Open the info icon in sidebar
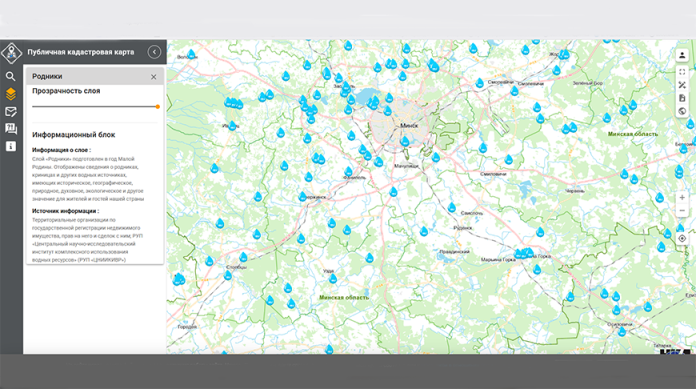Image resolution: width=696 pixels, height=389 pixels. pyautogui.click(x=11, y=146)
